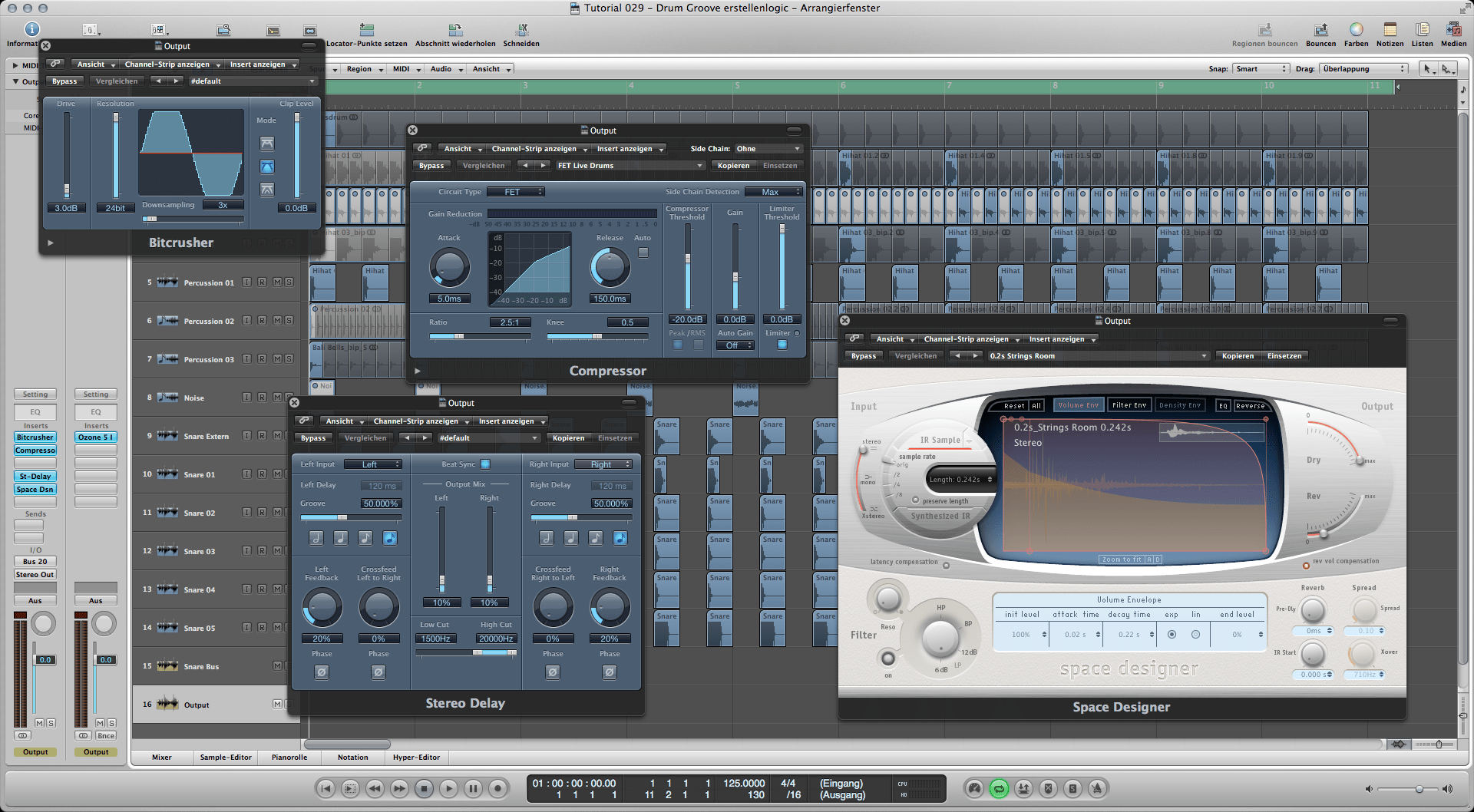Screen dimensions: 1474x812
Task: Open the Snap Smart dropdown
Action: click(1261, 69)
